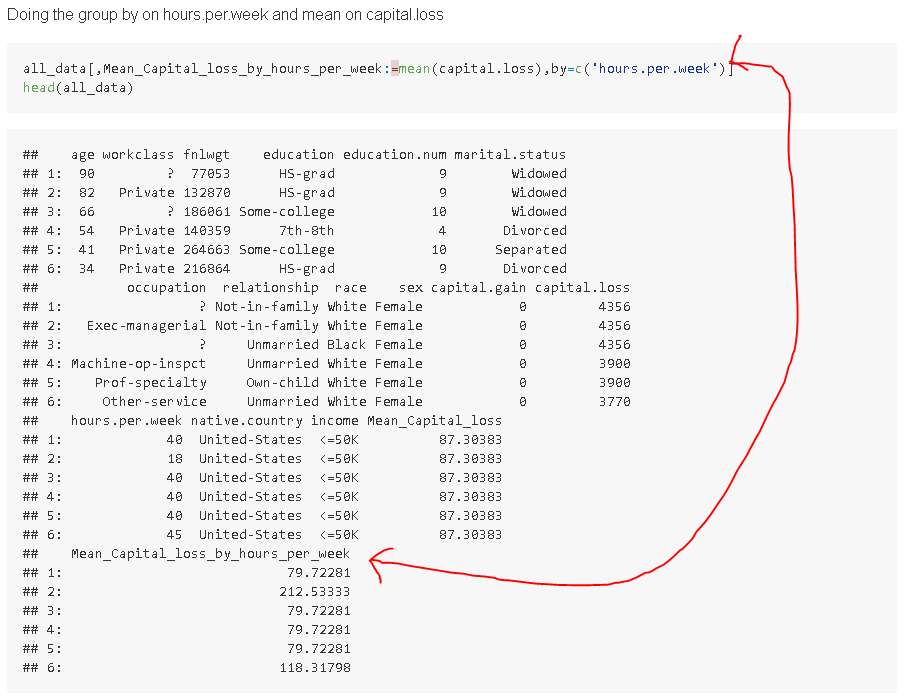Select the Mean_Capital_loss_by_hours_per_week assignment name
The image size is (907, 698).
tap(253, 68)
